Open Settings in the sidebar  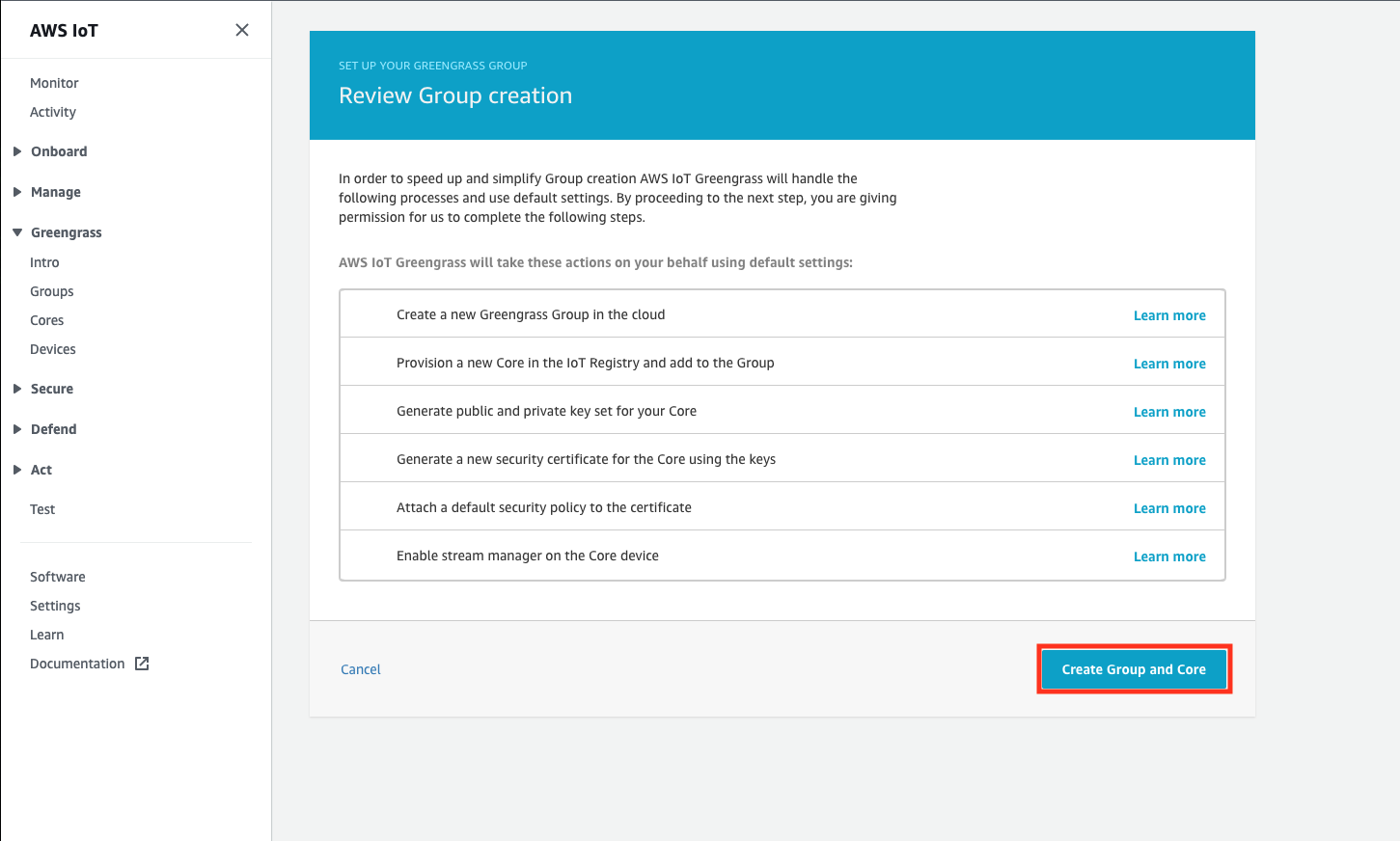coord(55,606)
